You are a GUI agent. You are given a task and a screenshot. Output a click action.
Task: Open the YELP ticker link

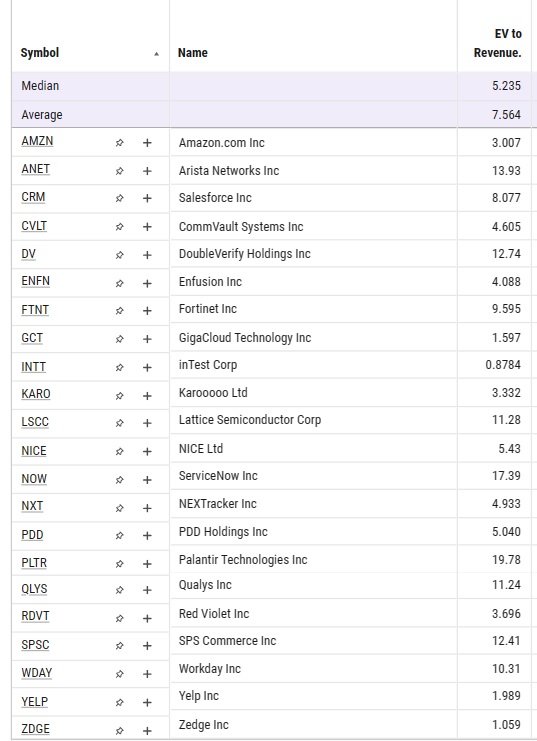[35, 701]
